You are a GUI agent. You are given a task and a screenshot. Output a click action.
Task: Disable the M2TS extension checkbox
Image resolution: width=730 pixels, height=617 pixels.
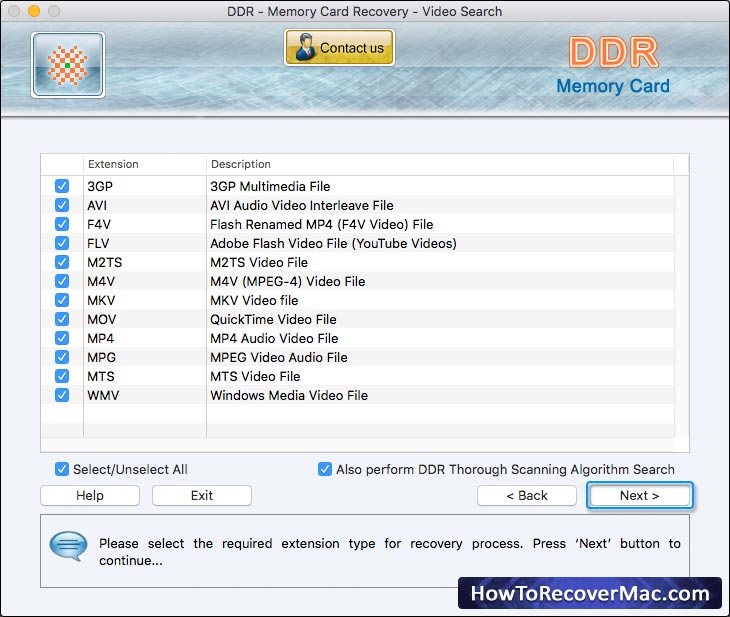(62, 262)
